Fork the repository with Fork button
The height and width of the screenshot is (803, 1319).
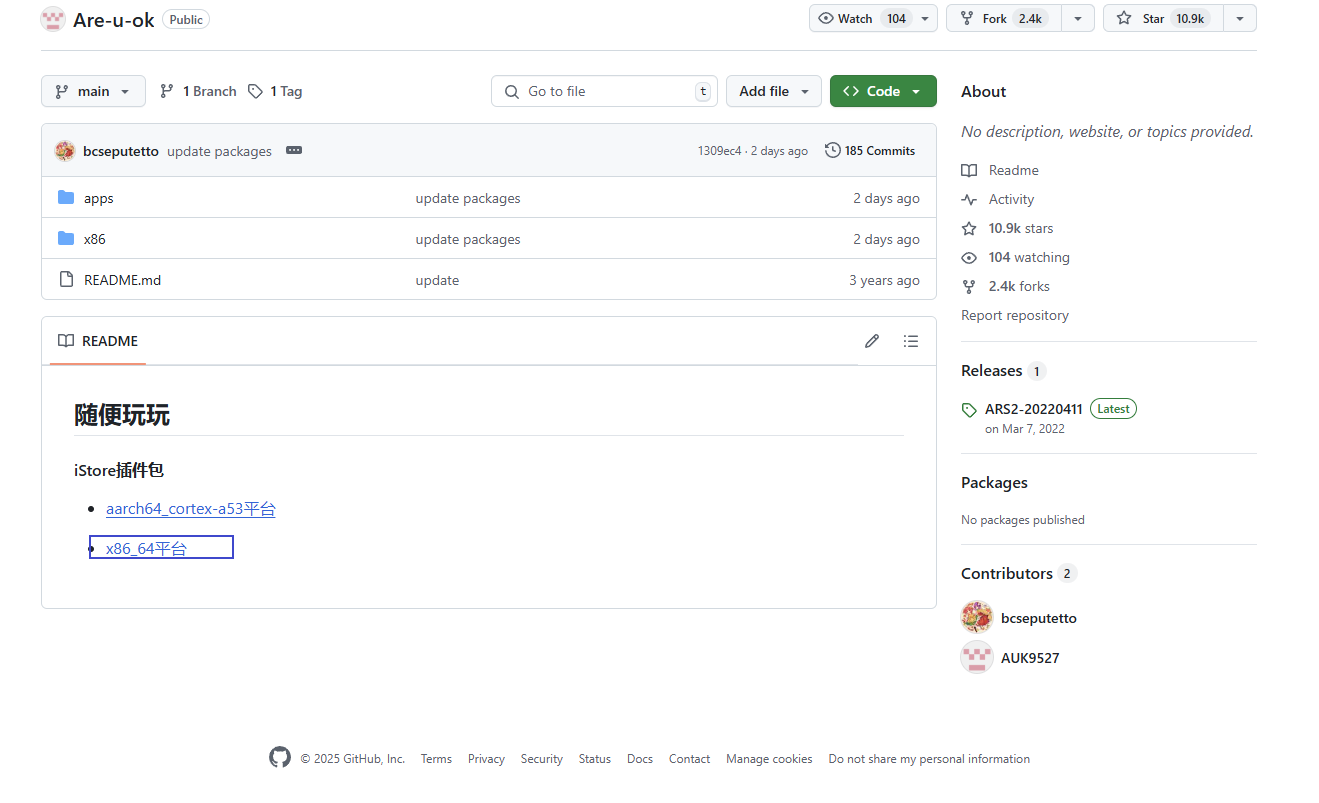1004,18
